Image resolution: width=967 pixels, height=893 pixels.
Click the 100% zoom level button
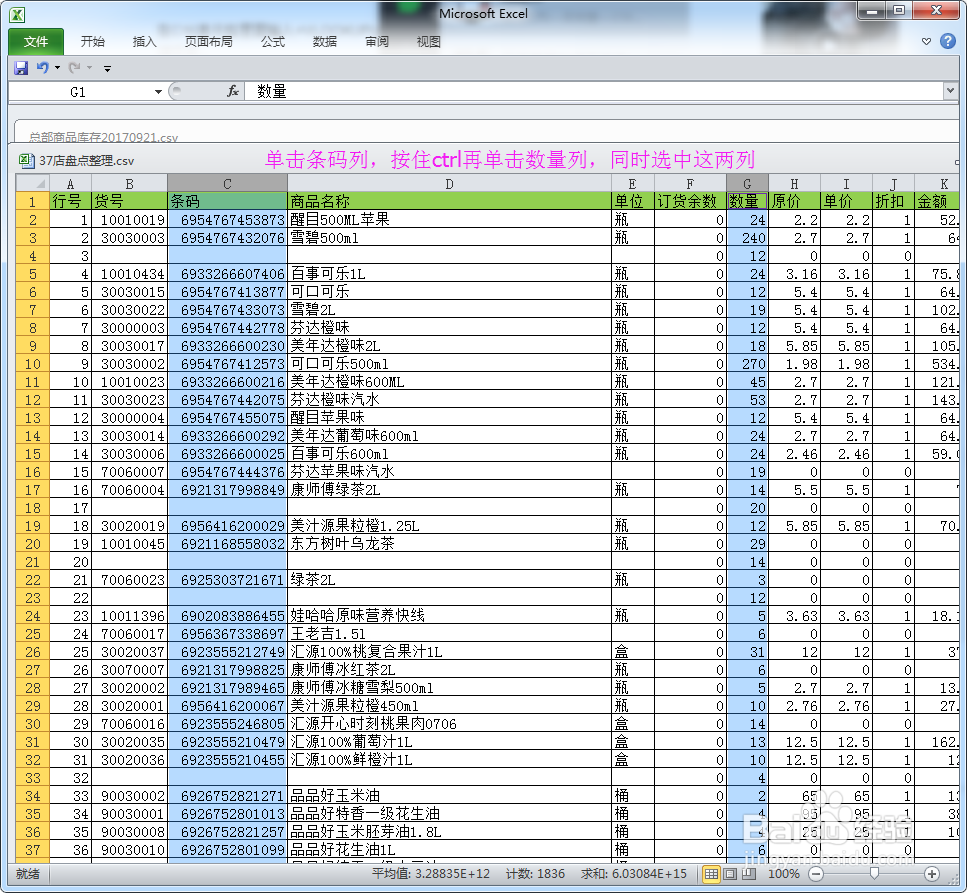tap(783, 874)
